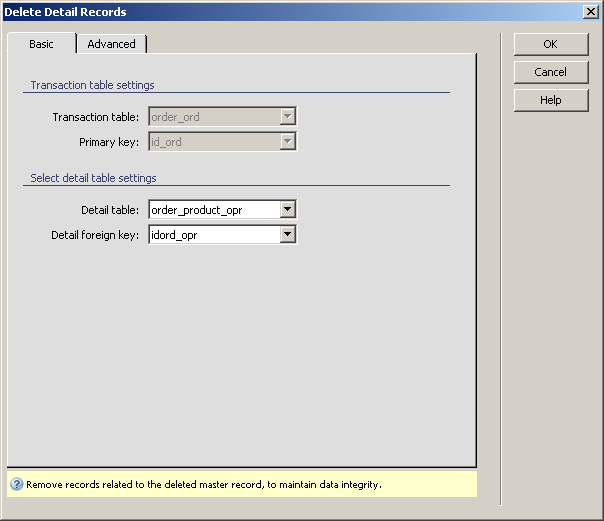604x521 pixels.
Task: Click the 'Detail table:' label
Action: point(110,210)
